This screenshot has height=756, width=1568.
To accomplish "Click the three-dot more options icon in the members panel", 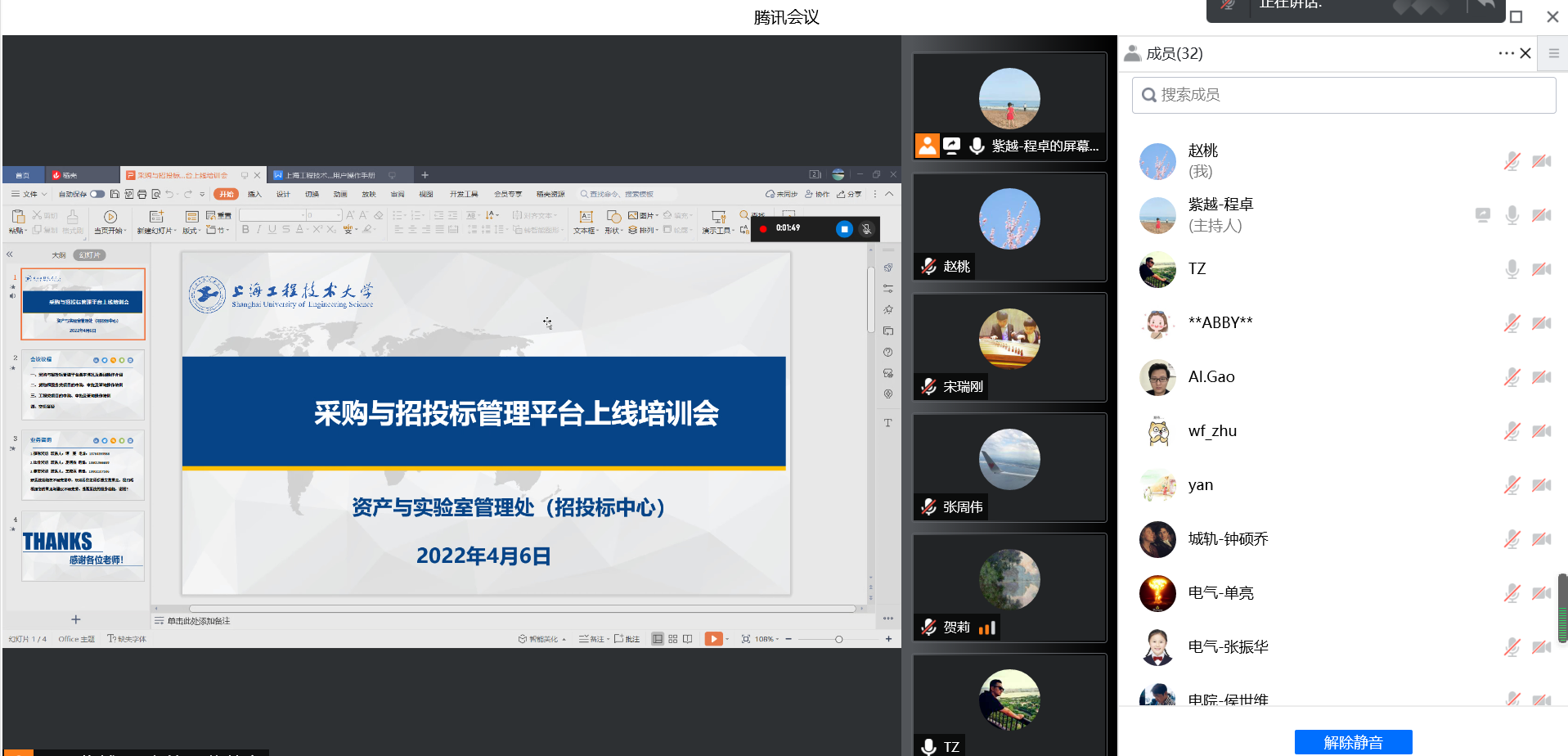I will pyautogui.click(x=1506, y=53).
